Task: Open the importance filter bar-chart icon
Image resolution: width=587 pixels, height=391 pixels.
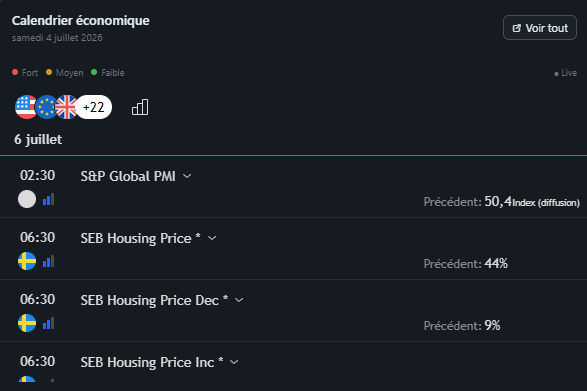Action: pos(140,107)
